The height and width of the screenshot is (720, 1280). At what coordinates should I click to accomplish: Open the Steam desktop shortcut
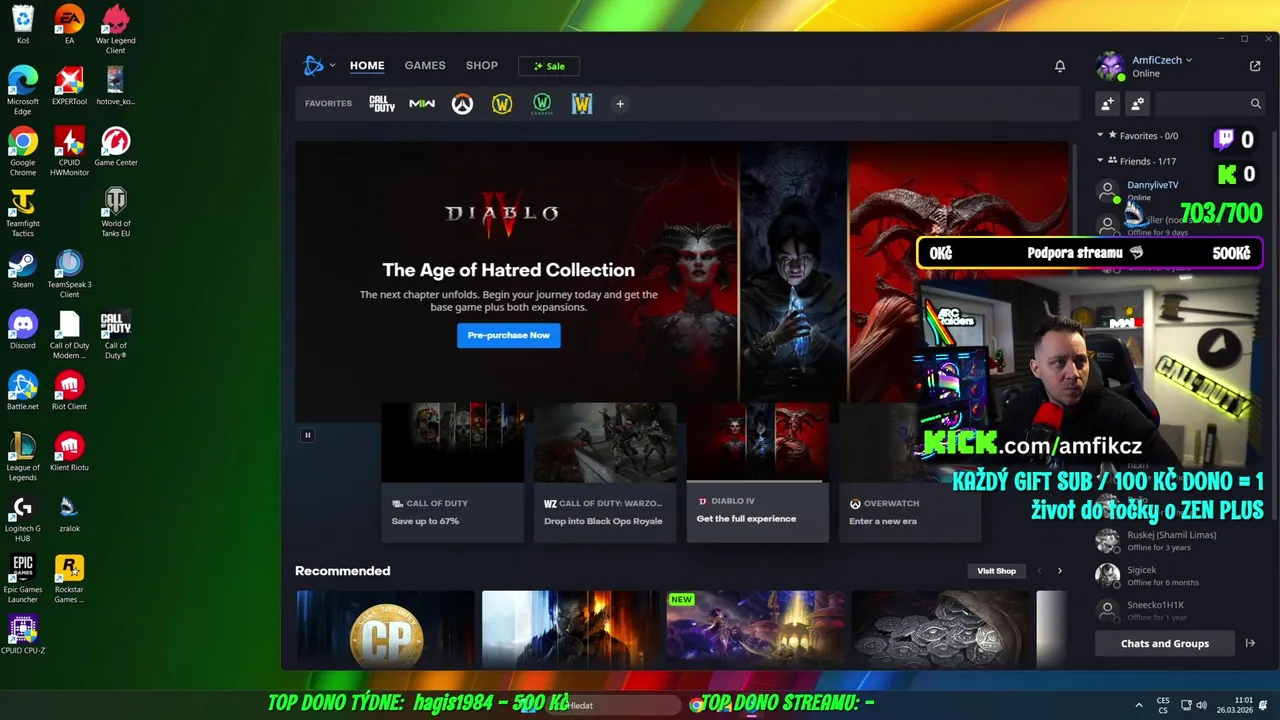(x=23, y=269)
